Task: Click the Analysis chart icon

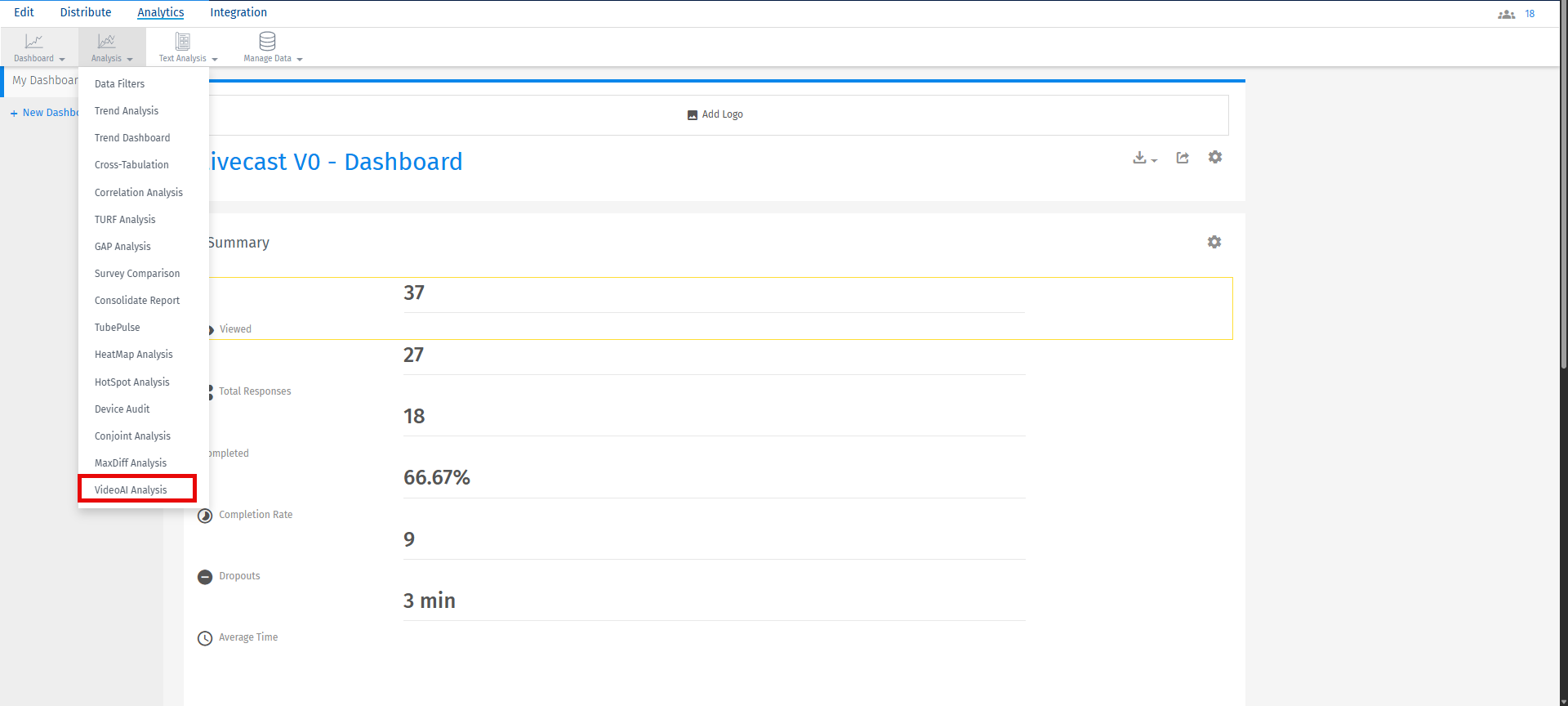Action: click(x=106, y=41)
